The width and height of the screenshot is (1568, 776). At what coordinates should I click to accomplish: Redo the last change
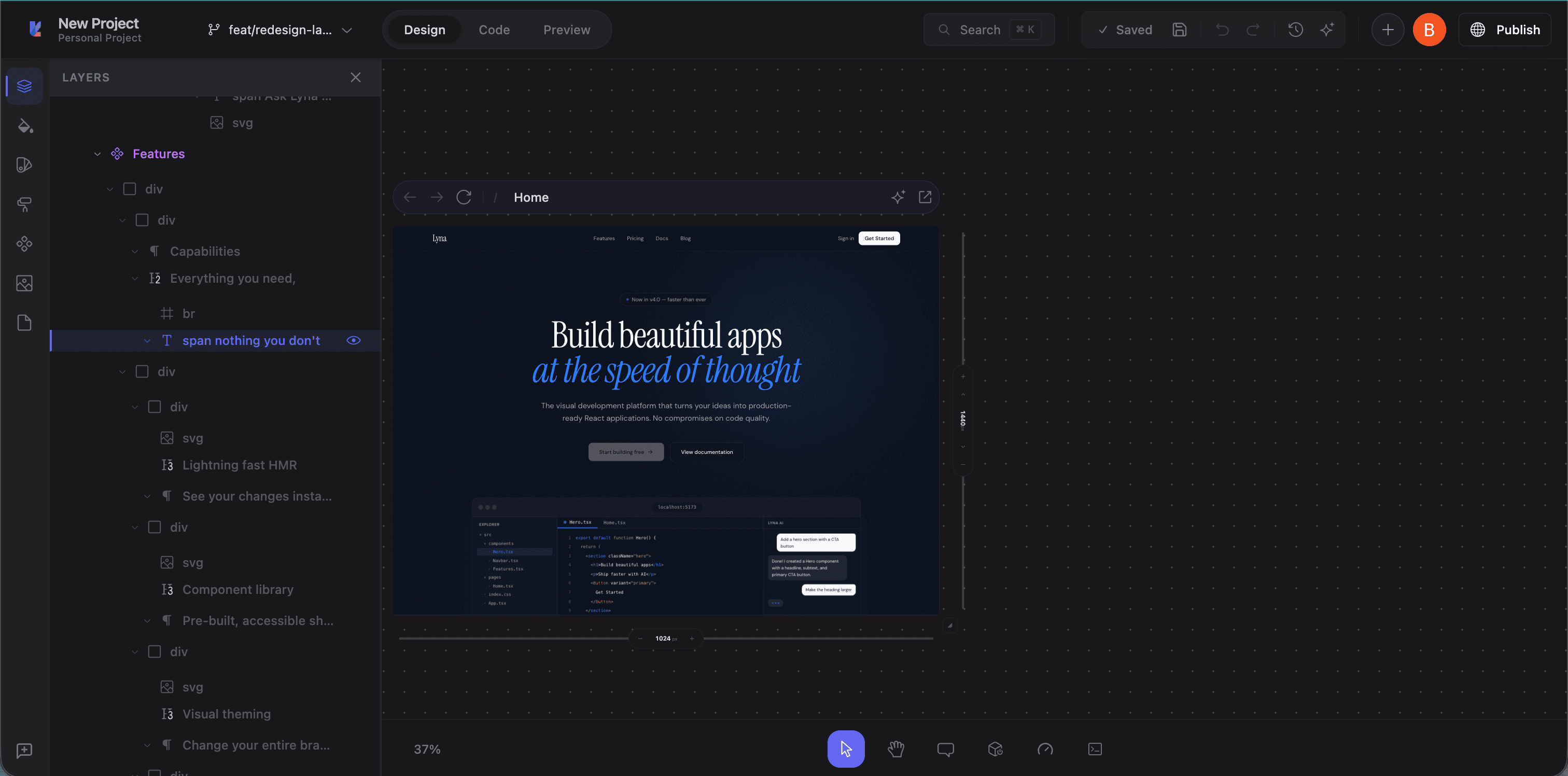point(1253,29)
